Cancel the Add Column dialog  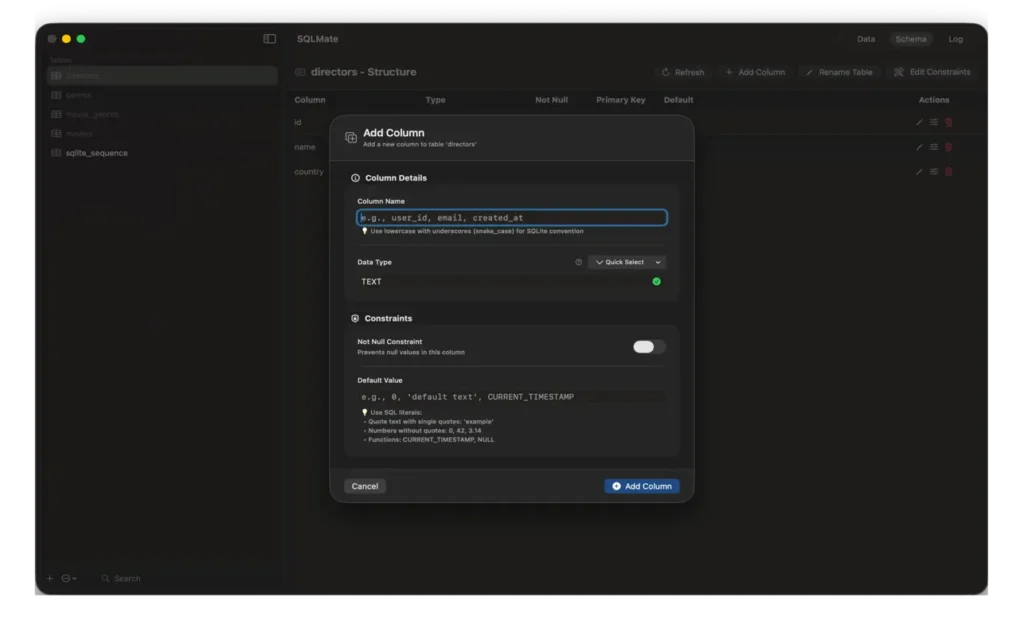point(365,486)
